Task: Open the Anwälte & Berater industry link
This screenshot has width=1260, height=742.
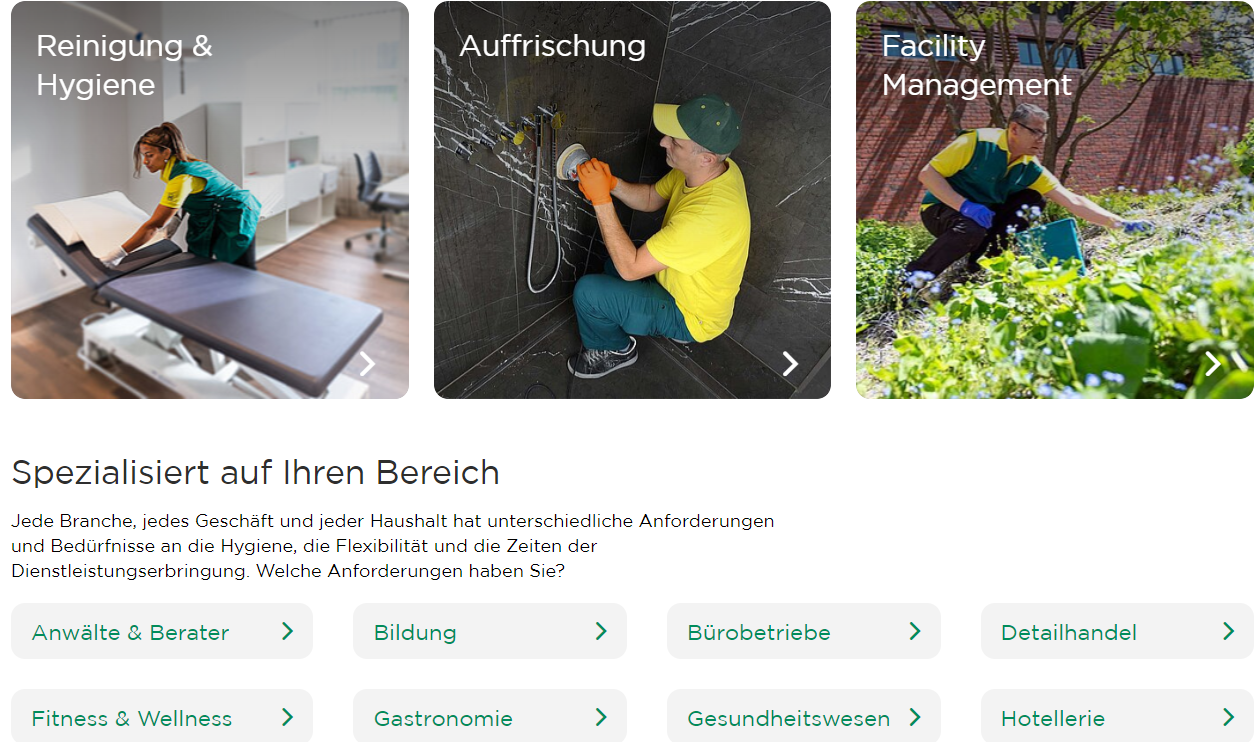Action: coord(162,631)
